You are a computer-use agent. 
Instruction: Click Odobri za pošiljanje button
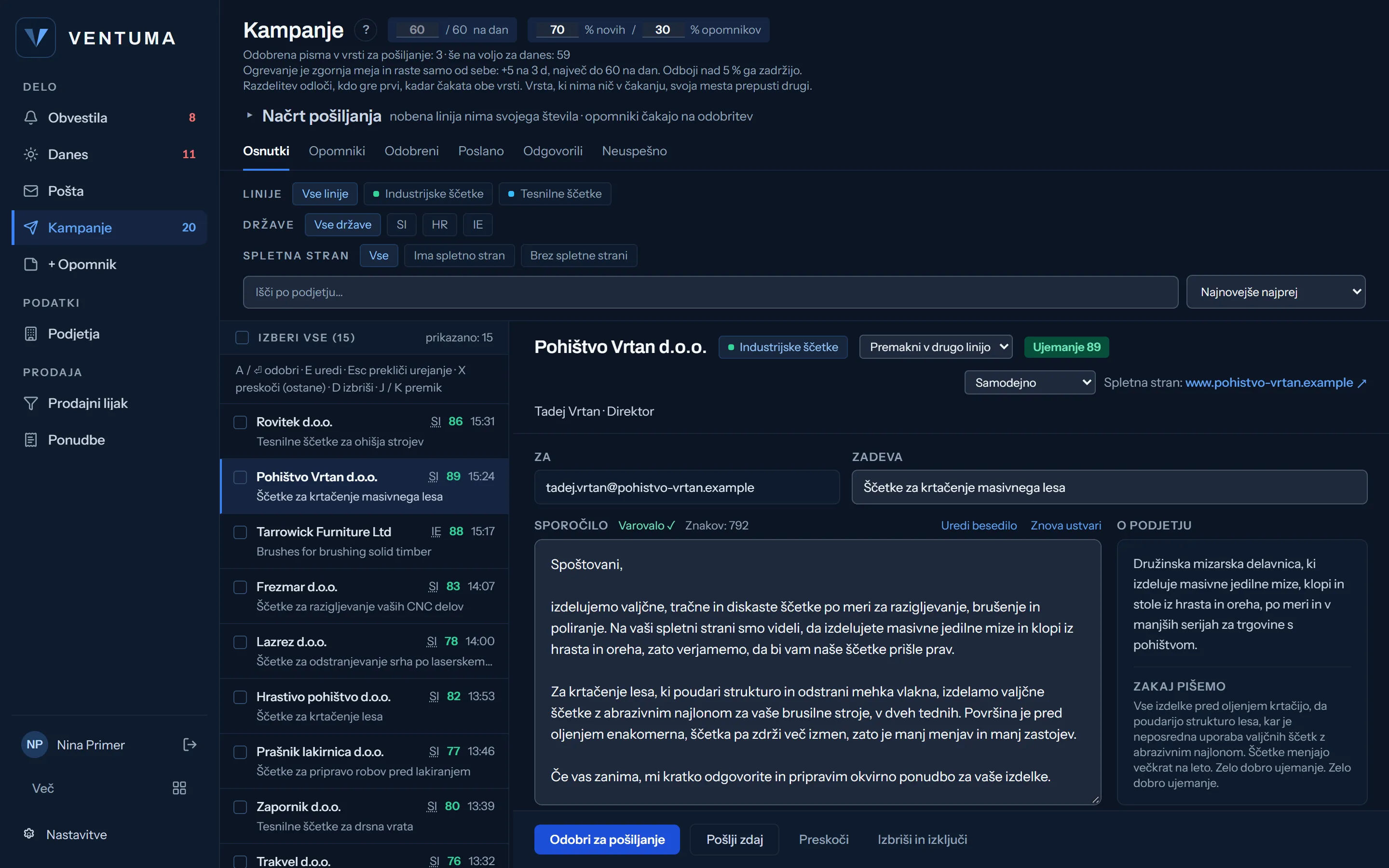607,840
